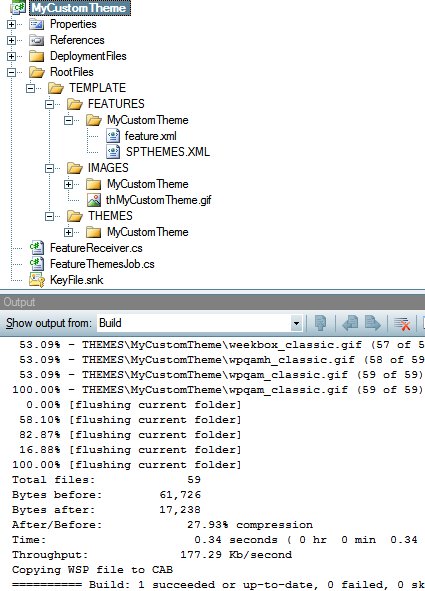This screenshot has width=425, height=591.
Task: Click the FEATURES open folder icon
Action: coord(75,104)
